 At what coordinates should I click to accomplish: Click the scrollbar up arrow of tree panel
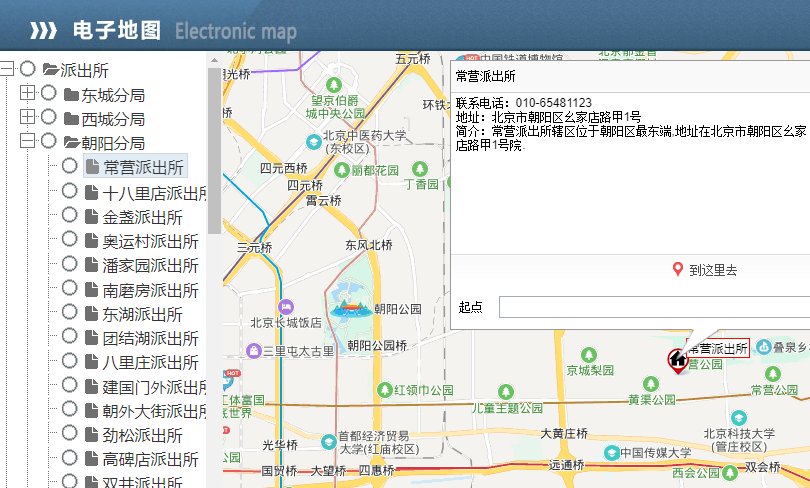click(x=214, y=60)
